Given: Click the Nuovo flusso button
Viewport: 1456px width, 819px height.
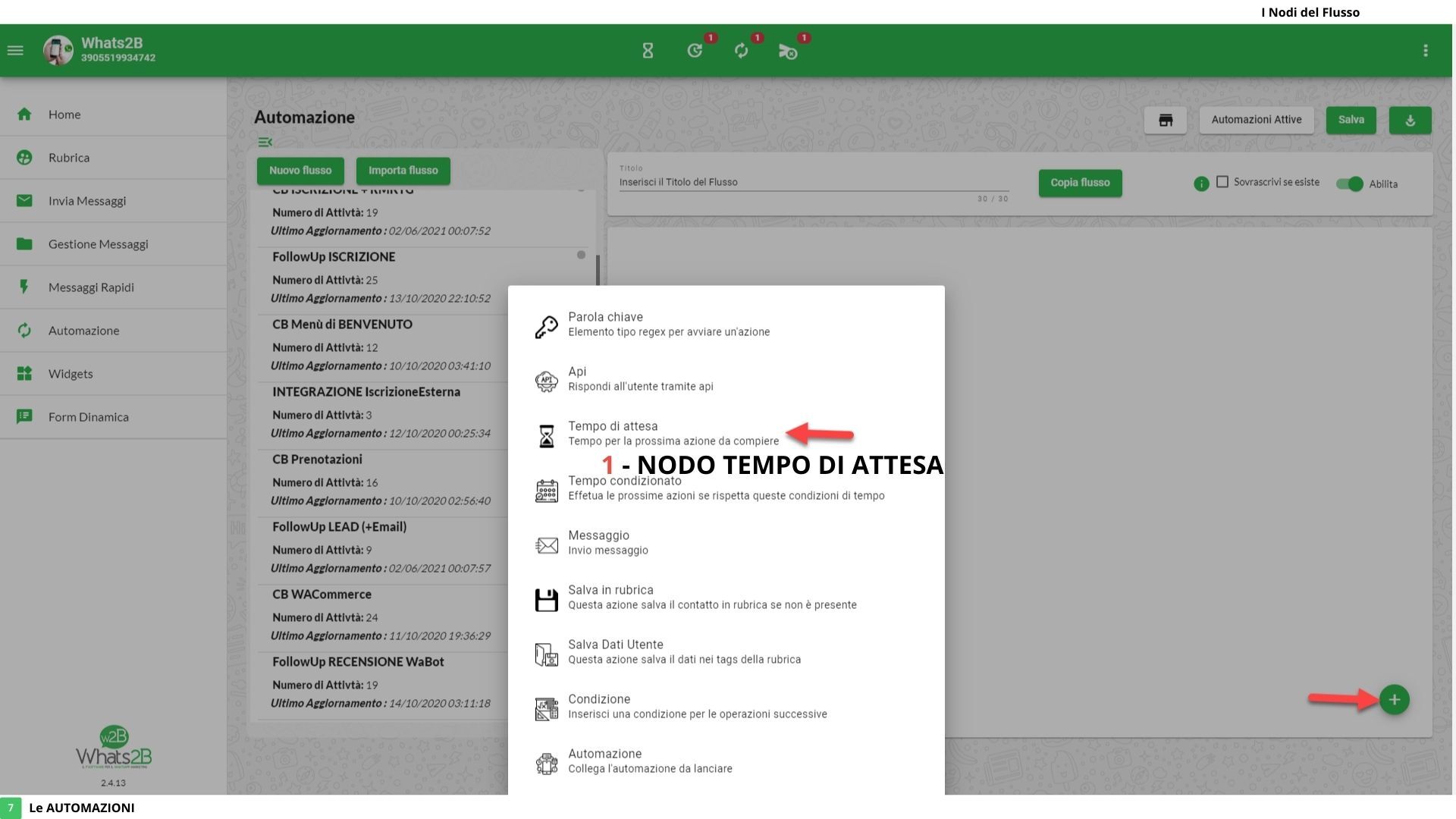Looking at the screenshot, I should tap(300, 171).
